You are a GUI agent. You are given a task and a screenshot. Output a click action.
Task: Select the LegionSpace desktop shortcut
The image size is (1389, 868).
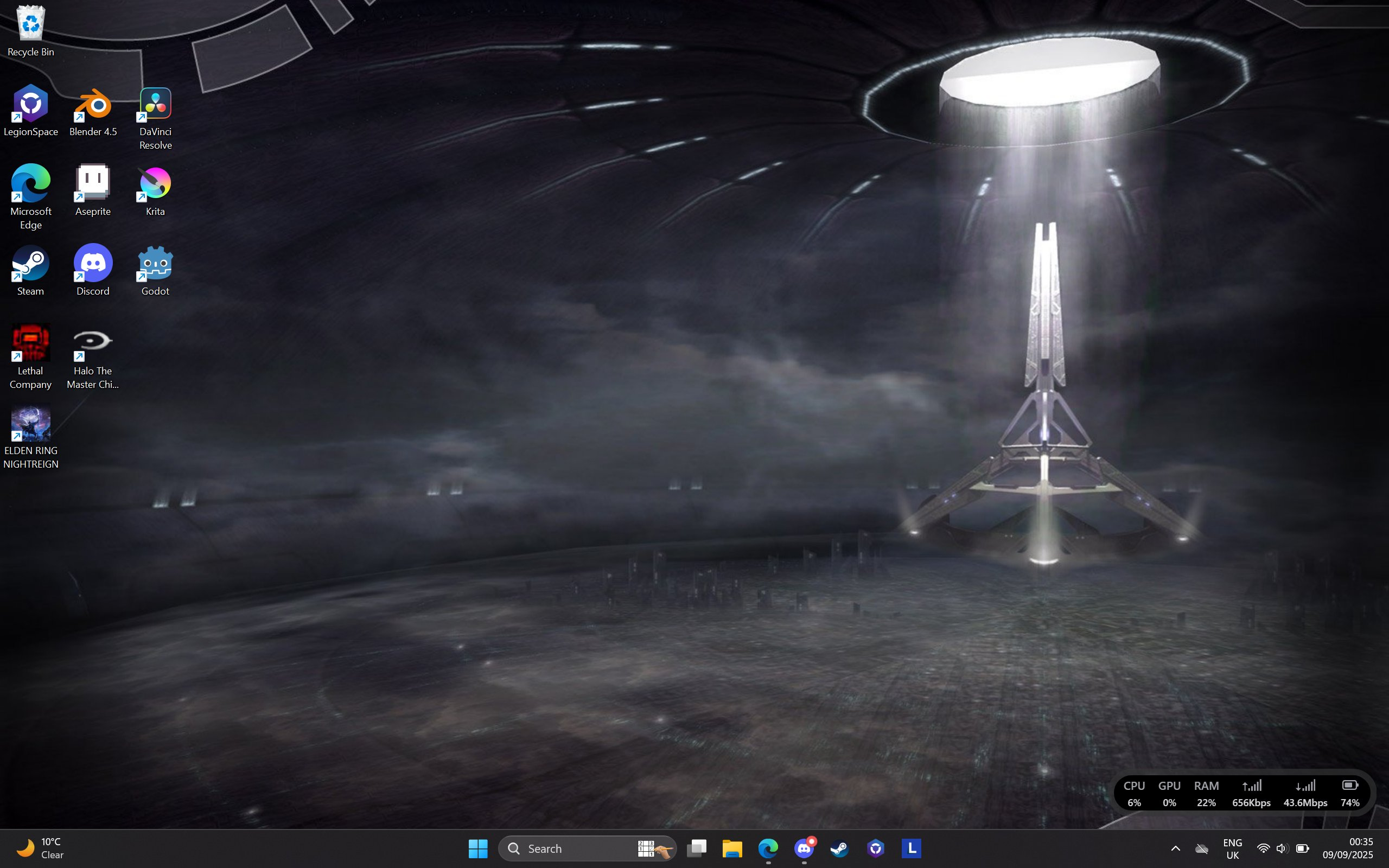pos(31,111)
